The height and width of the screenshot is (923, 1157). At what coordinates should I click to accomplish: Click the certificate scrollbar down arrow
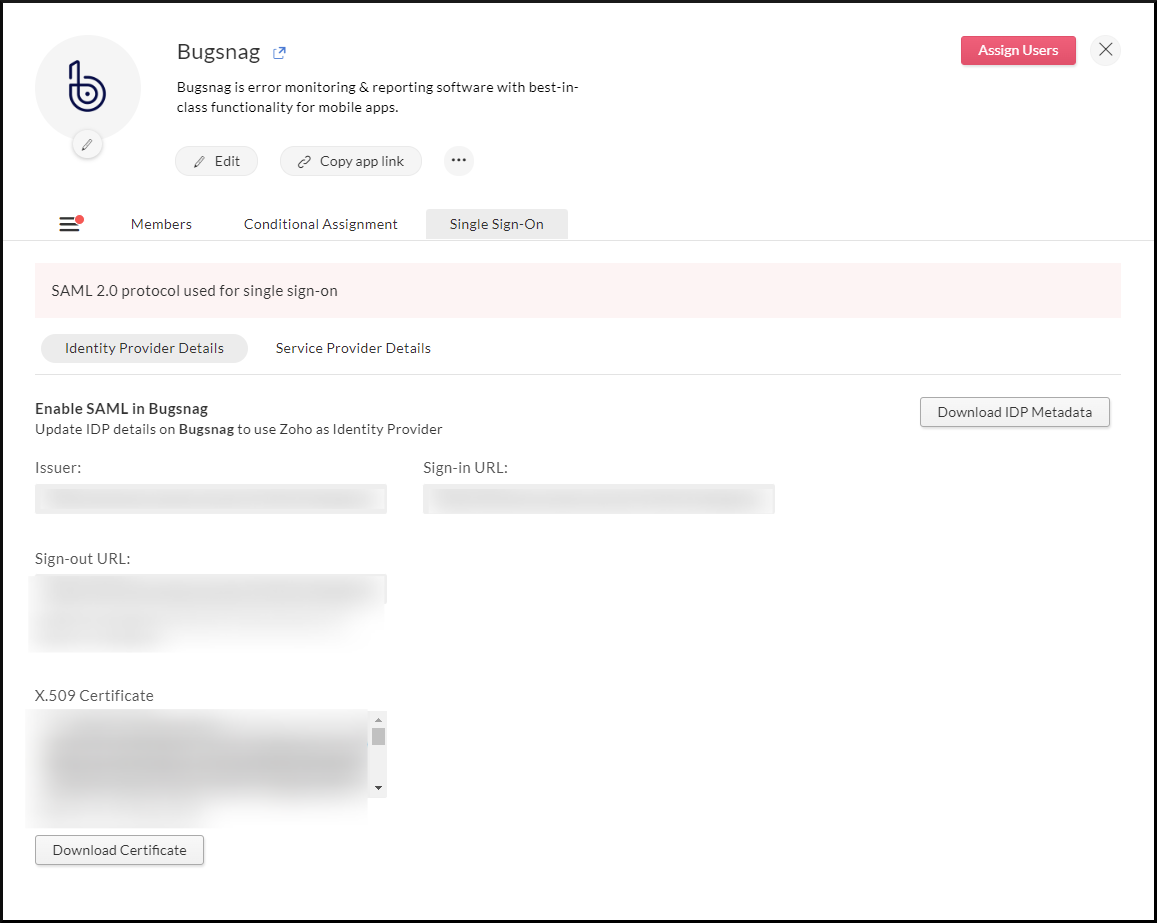tap(378, 787)
